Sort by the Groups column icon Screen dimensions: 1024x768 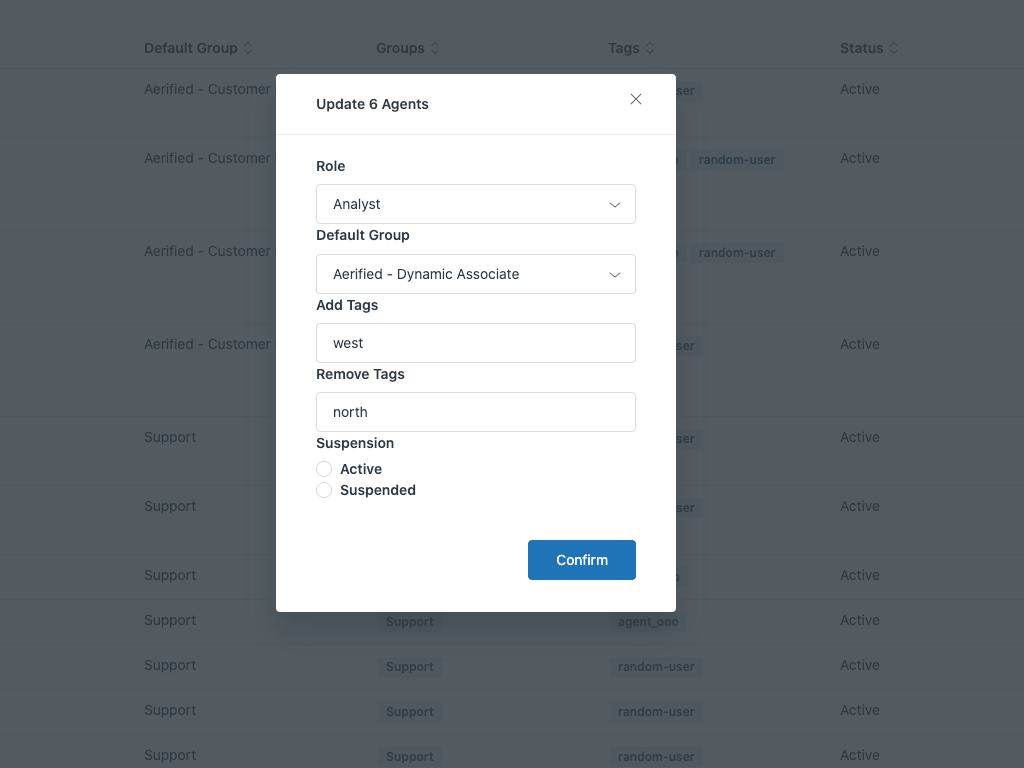pos(434,48)
